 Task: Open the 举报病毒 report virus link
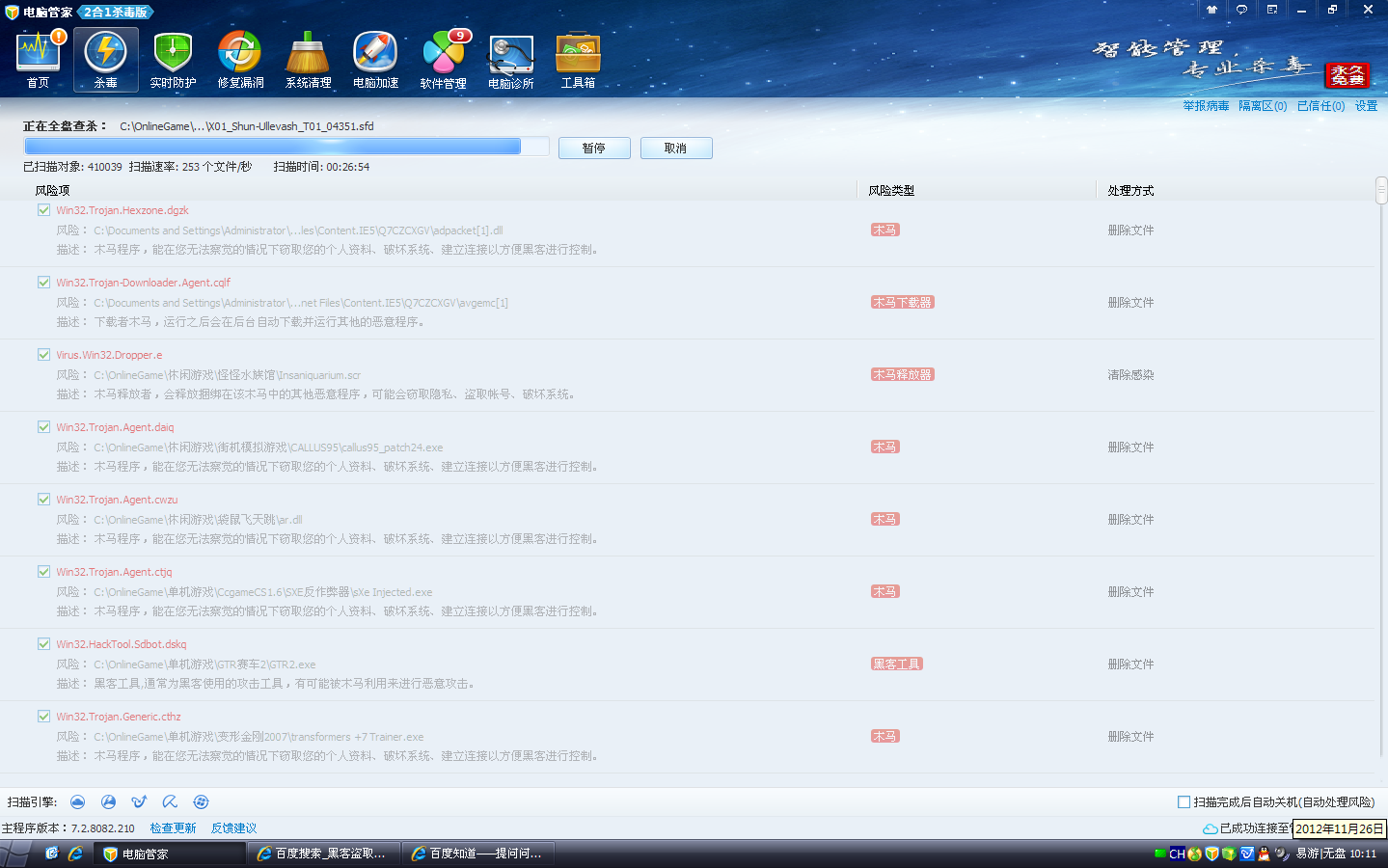1206,106
